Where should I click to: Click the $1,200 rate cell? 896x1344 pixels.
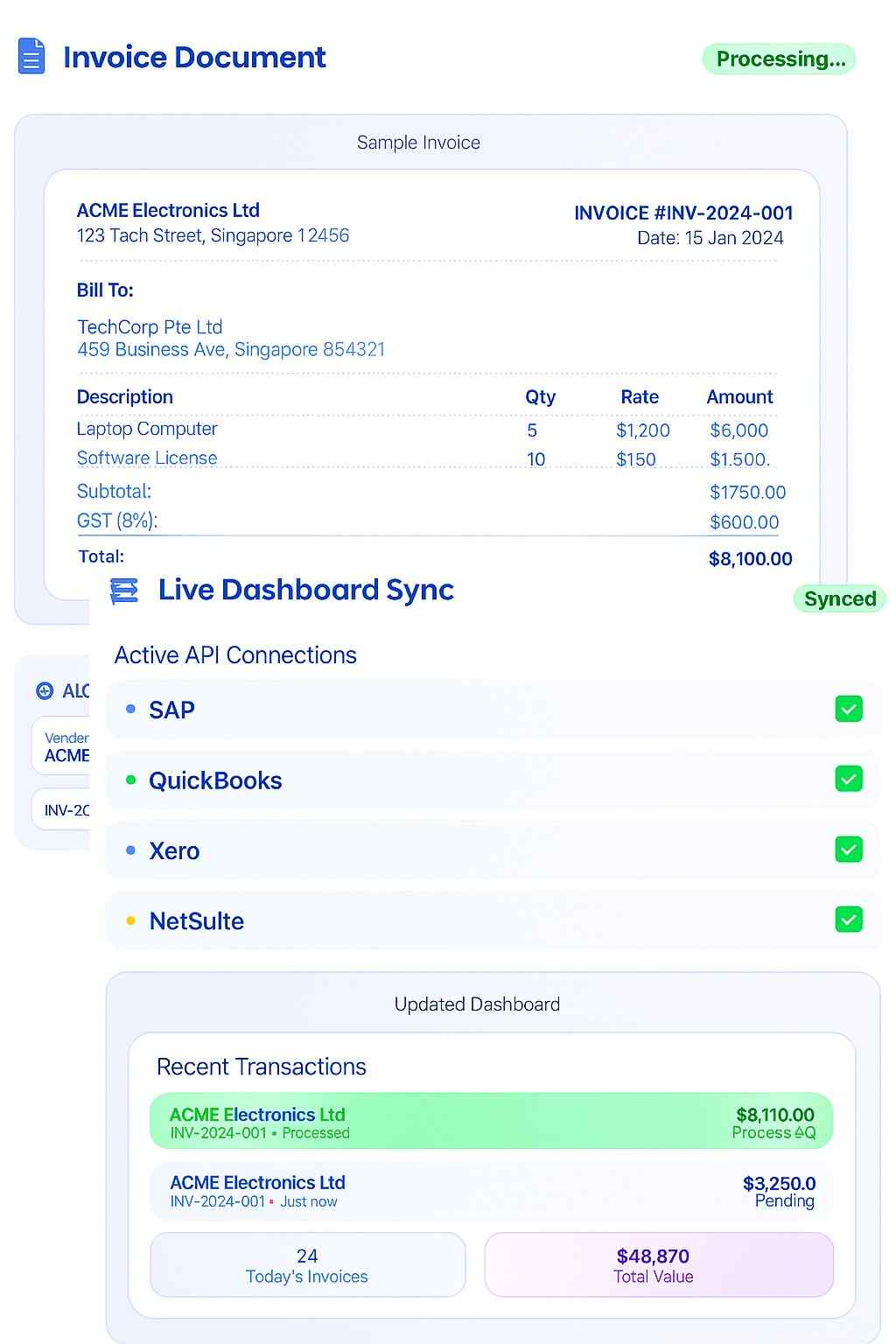tap(643, 430)
